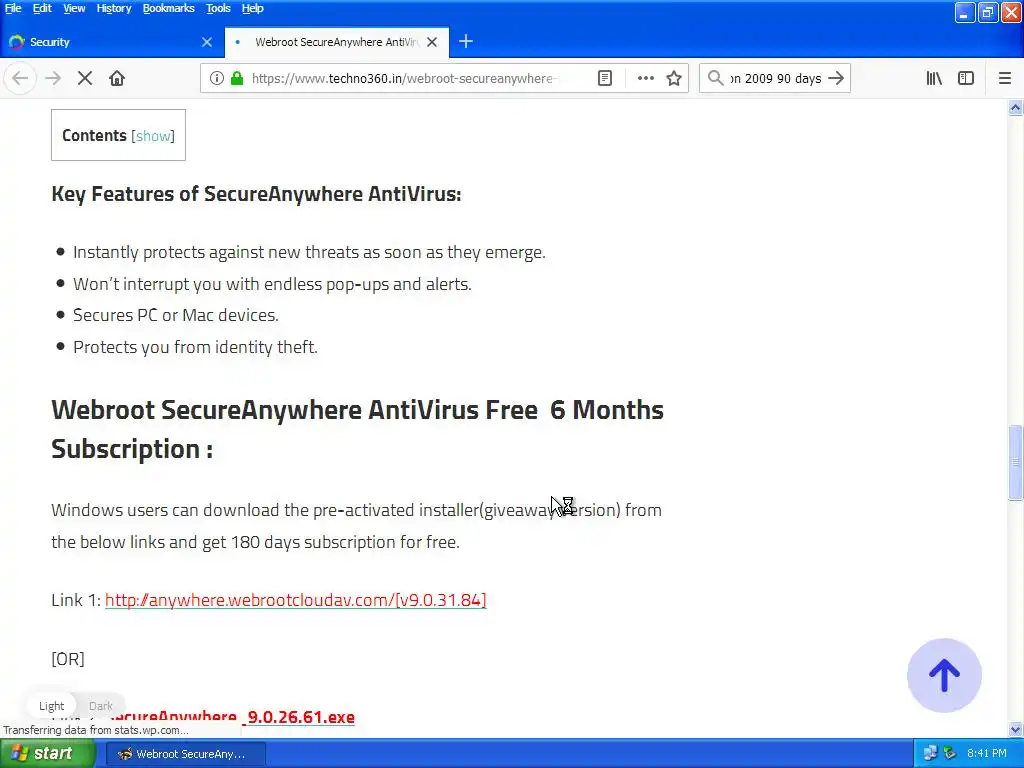Click the search box text field
The image size is (1024, 768).
pos(775,78)
